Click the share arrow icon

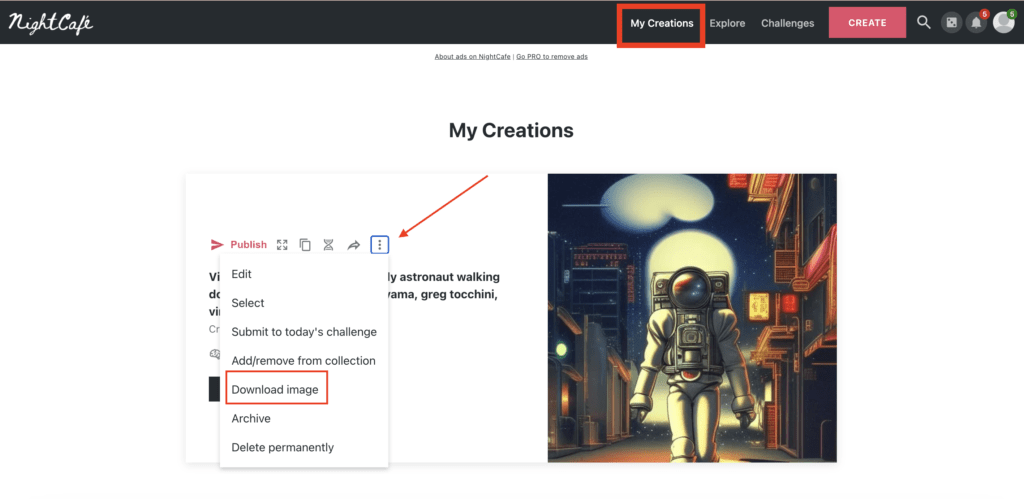[353, 245]
